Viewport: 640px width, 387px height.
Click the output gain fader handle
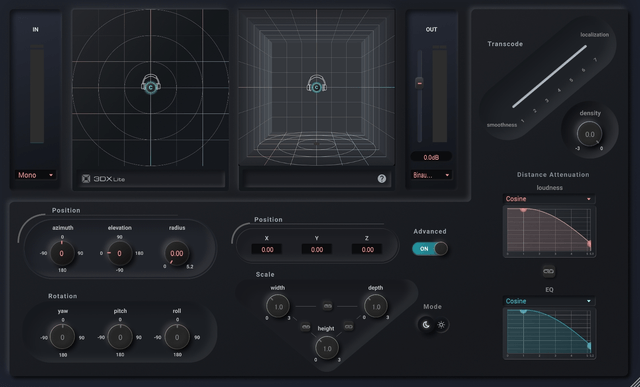419,83
